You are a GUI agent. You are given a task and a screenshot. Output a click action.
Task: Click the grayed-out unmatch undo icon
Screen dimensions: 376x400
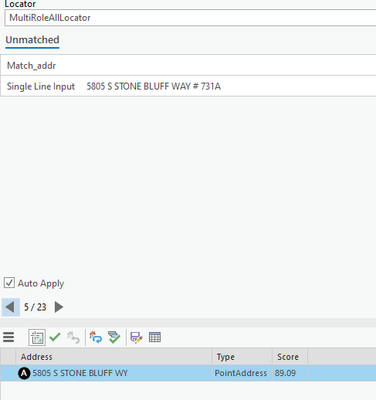tap(73, 337)
